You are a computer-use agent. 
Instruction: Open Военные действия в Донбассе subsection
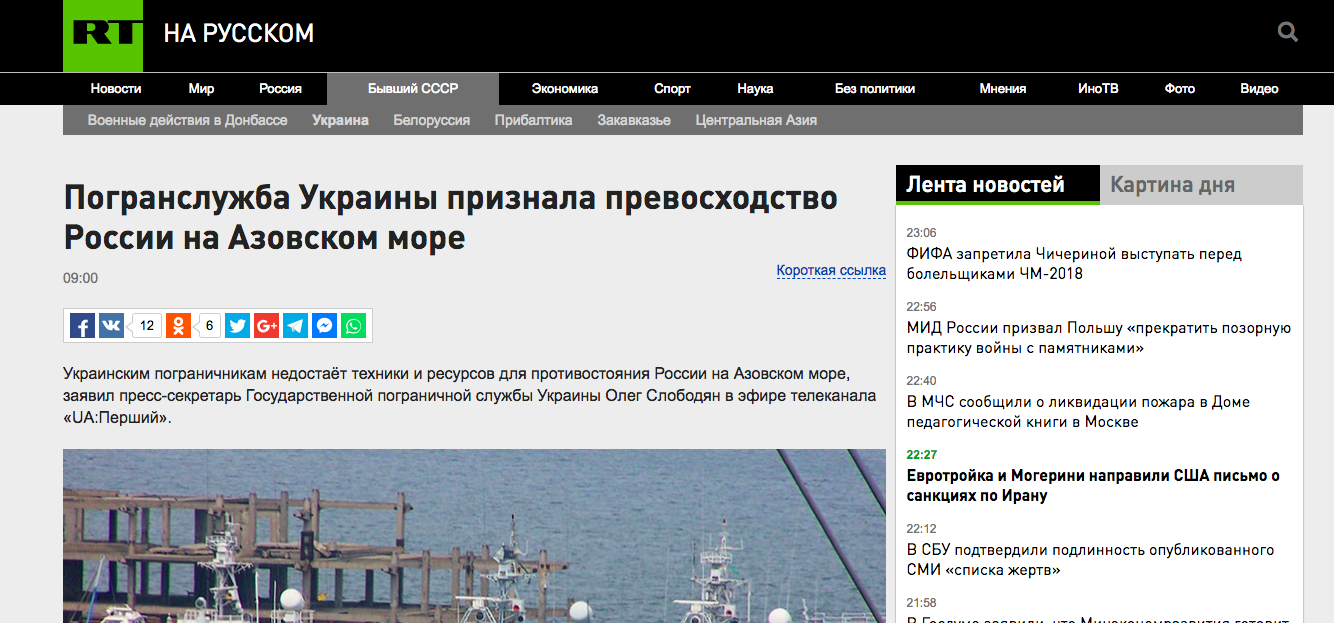188,120
